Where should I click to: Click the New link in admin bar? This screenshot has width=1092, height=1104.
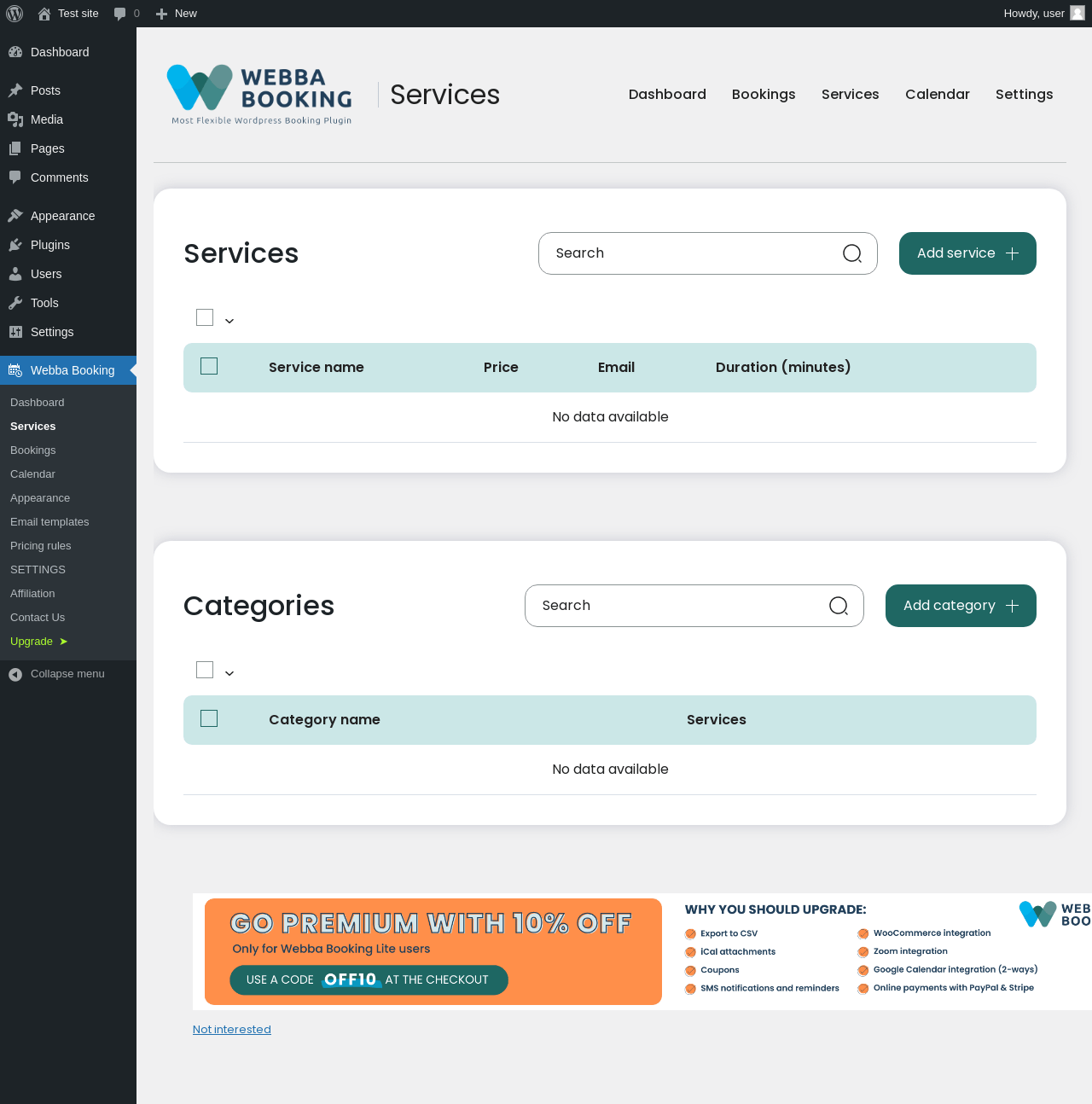click(177, 14)
